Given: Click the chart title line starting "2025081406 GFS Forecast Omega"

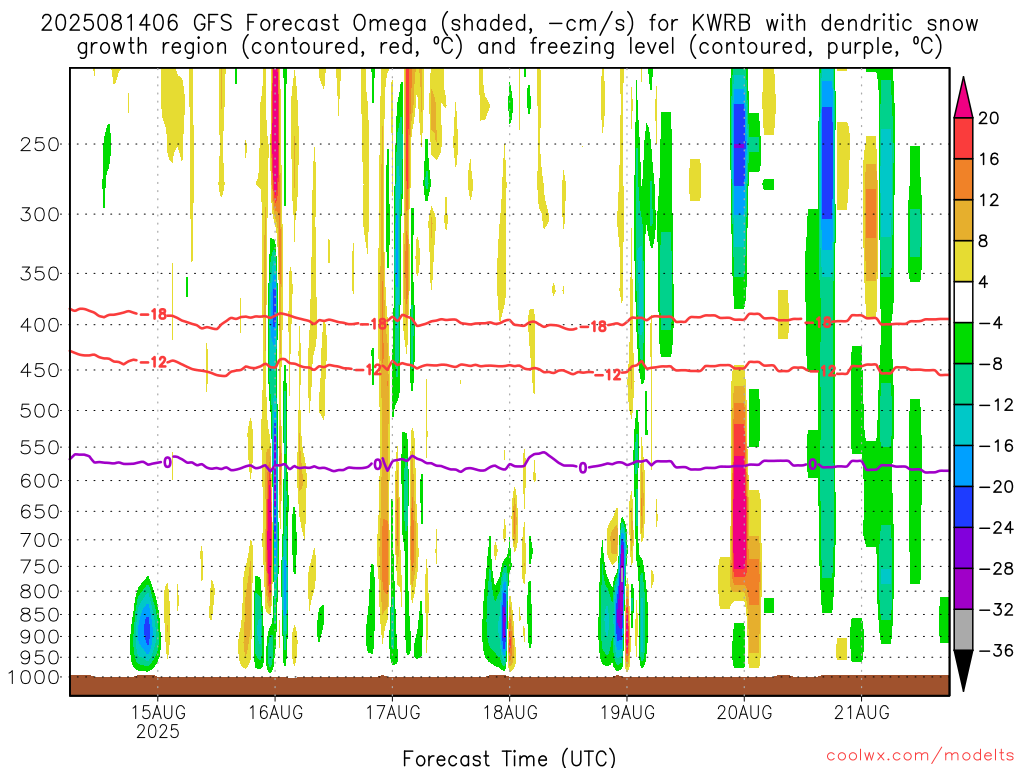Looking at the screenshot, I should pos(509,24).
